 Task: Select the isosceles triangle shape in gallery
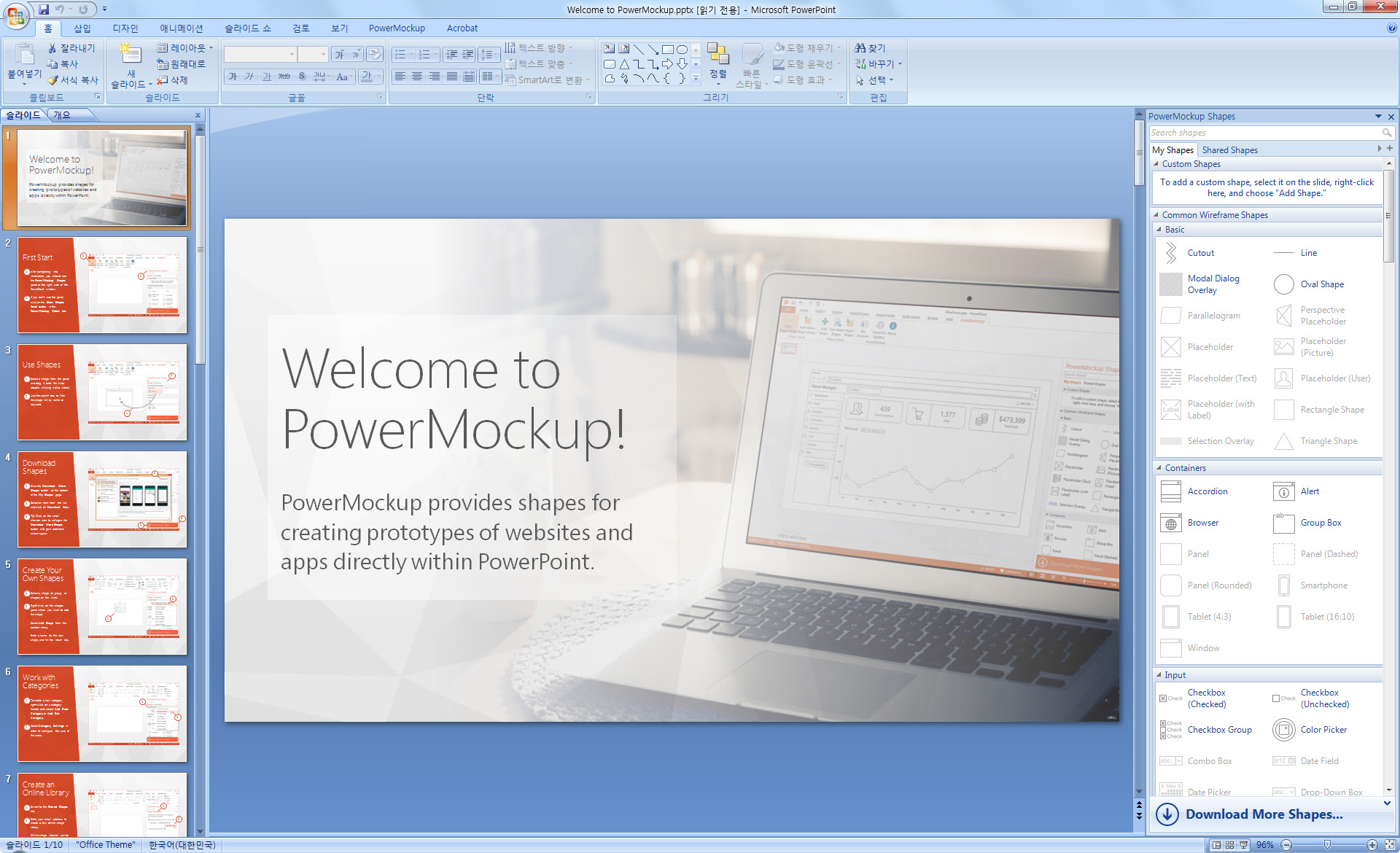(624, 64)
